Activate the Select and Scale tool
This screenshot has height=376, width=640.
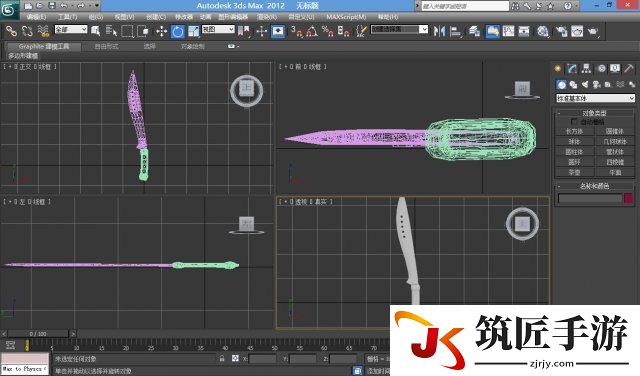[193, 31]
